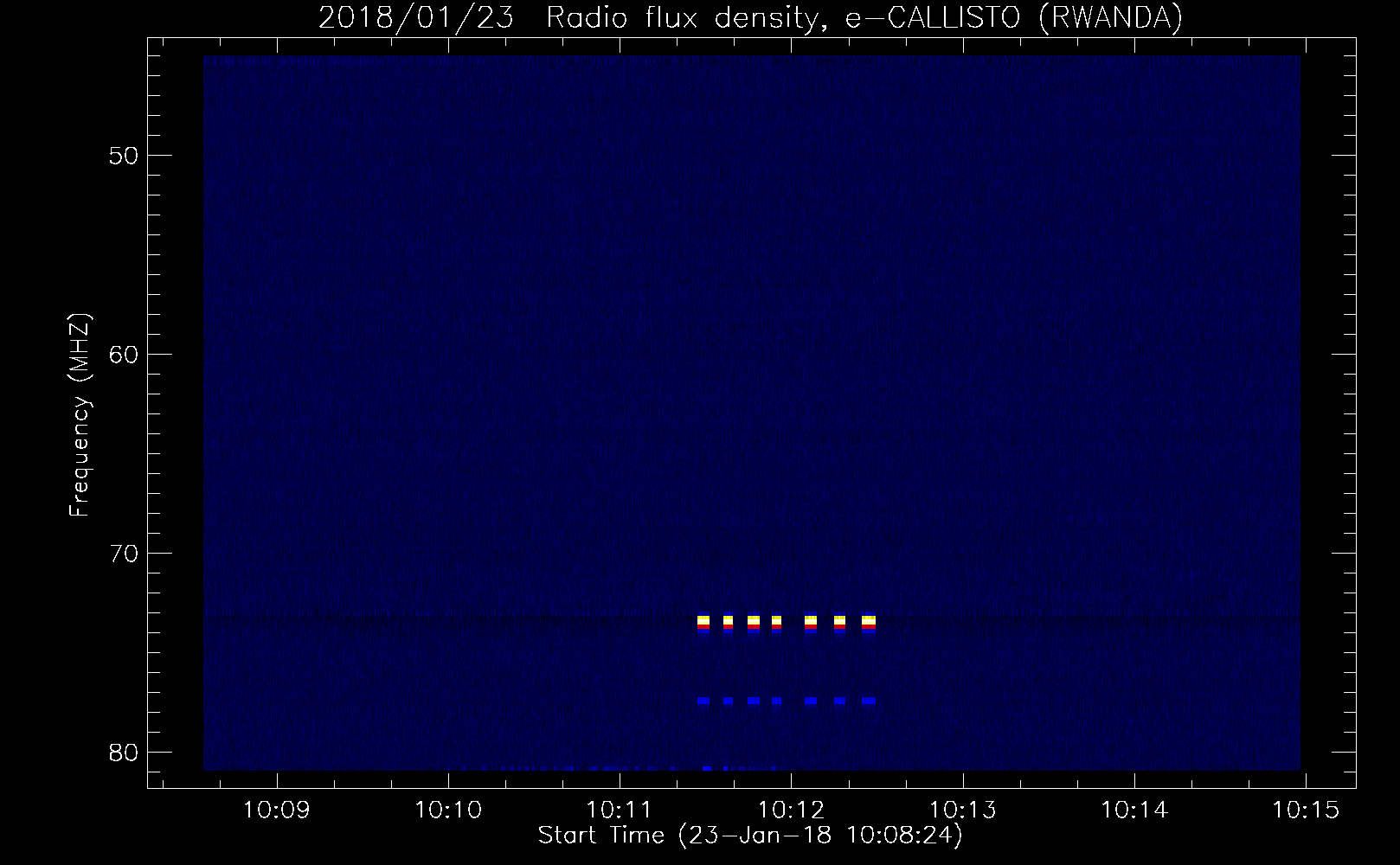Click the "Frequency (MHZ)" axis label
Screen dimensions: 1400x865
(80, 415)
